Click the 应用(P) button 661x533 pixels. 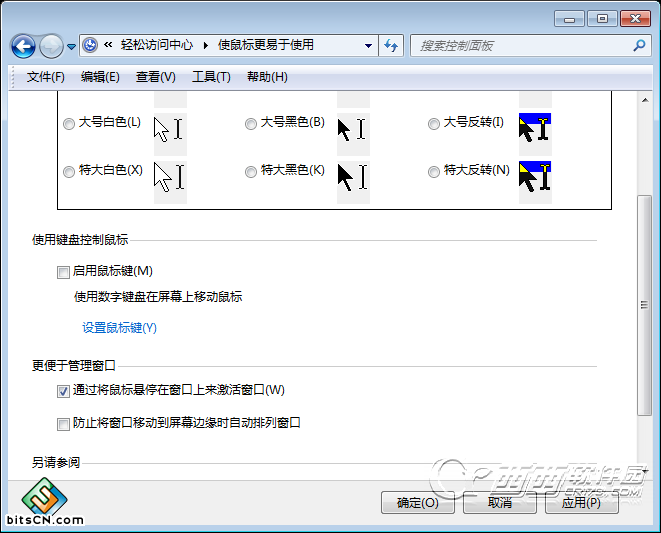click(581, 503)
